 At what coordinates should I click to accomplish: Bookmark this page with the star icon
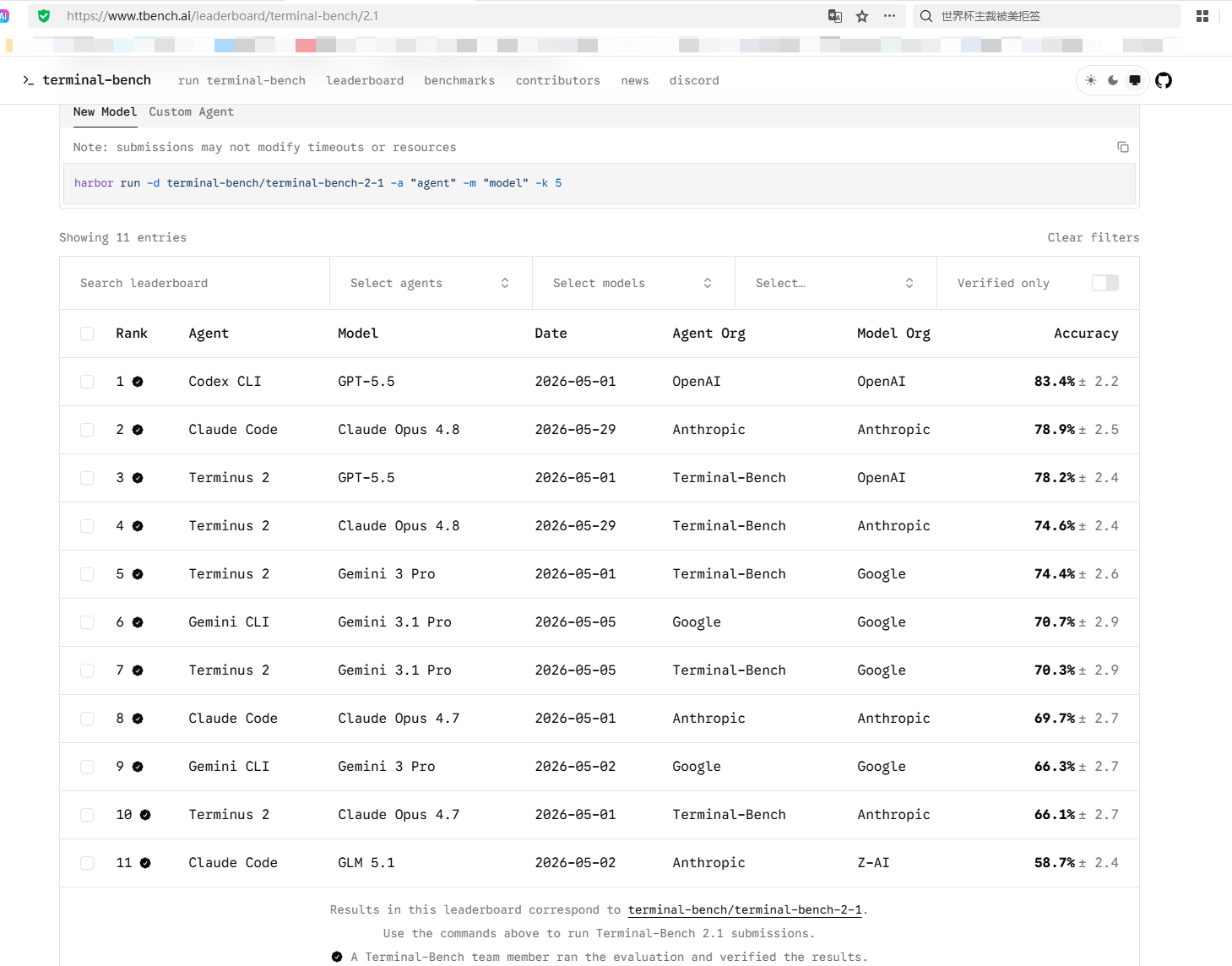(x=862, y=16)
